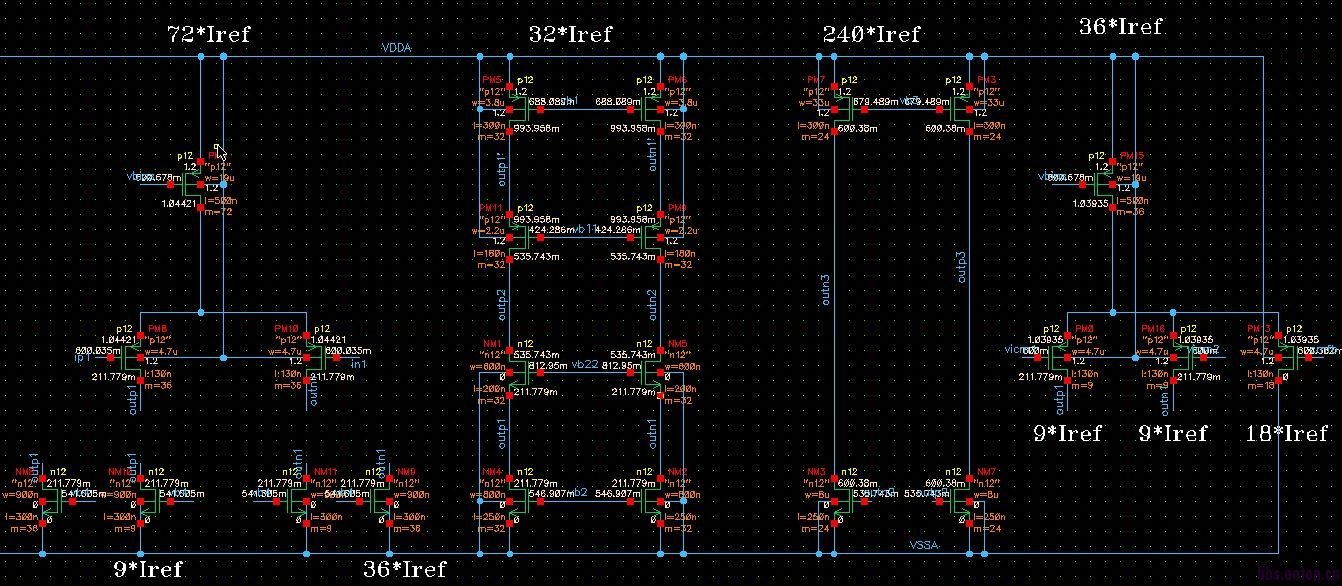This screenshot has width=1342, height=586.
Task: Click the outp2 wire label
Action: click(502, 306)
